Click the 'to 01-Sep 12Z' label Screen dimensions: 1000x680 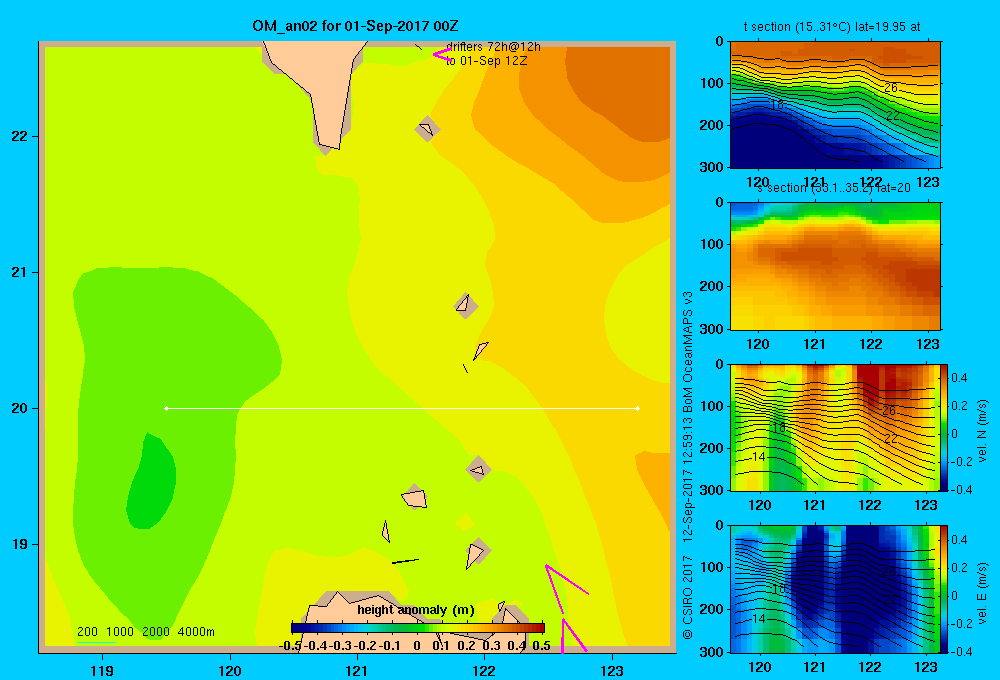click(x=487, y=61)
